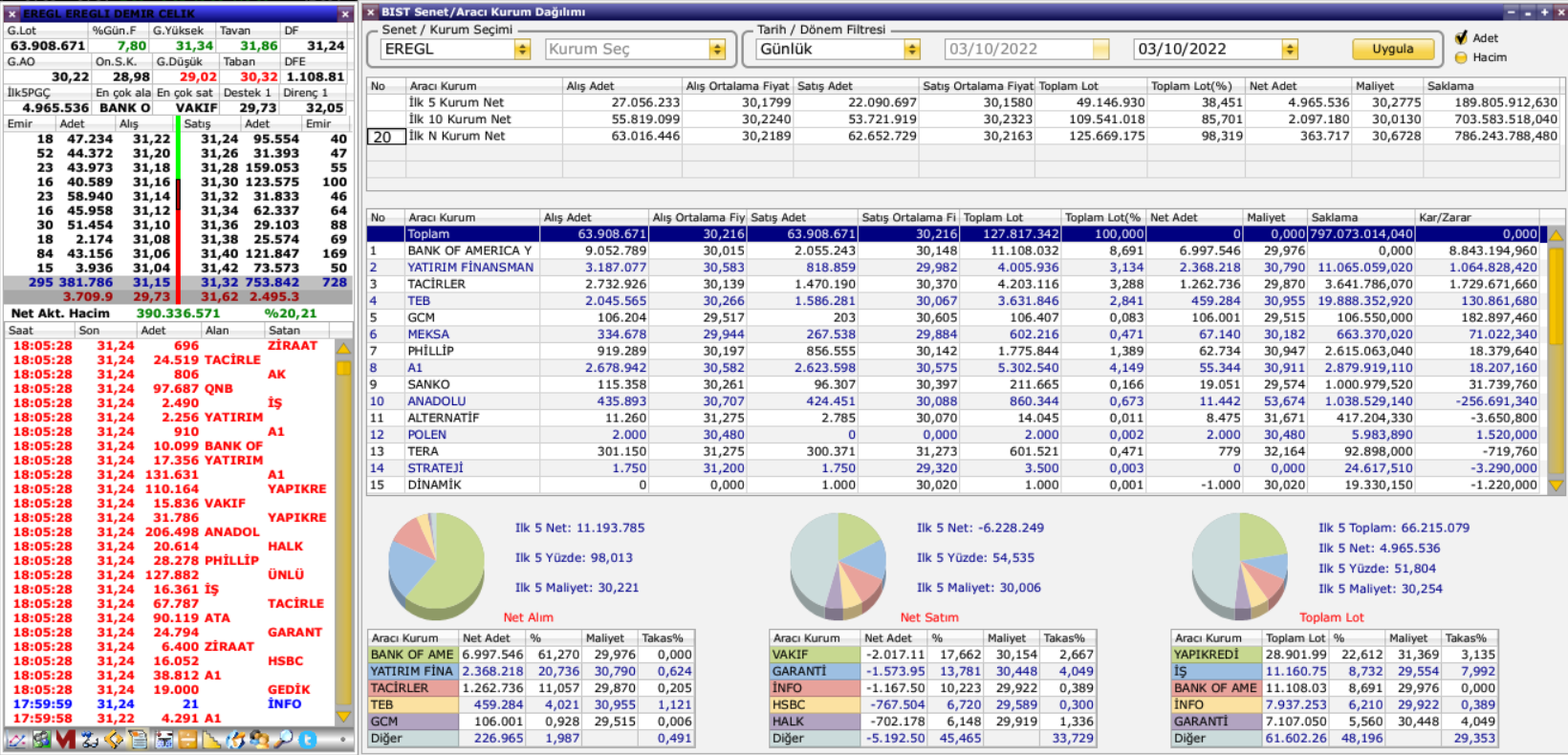The width and height of the screenshot is (1568, 755).
Task: Open the Kurum Seç dropdown arrow
Action: (717, 50)
